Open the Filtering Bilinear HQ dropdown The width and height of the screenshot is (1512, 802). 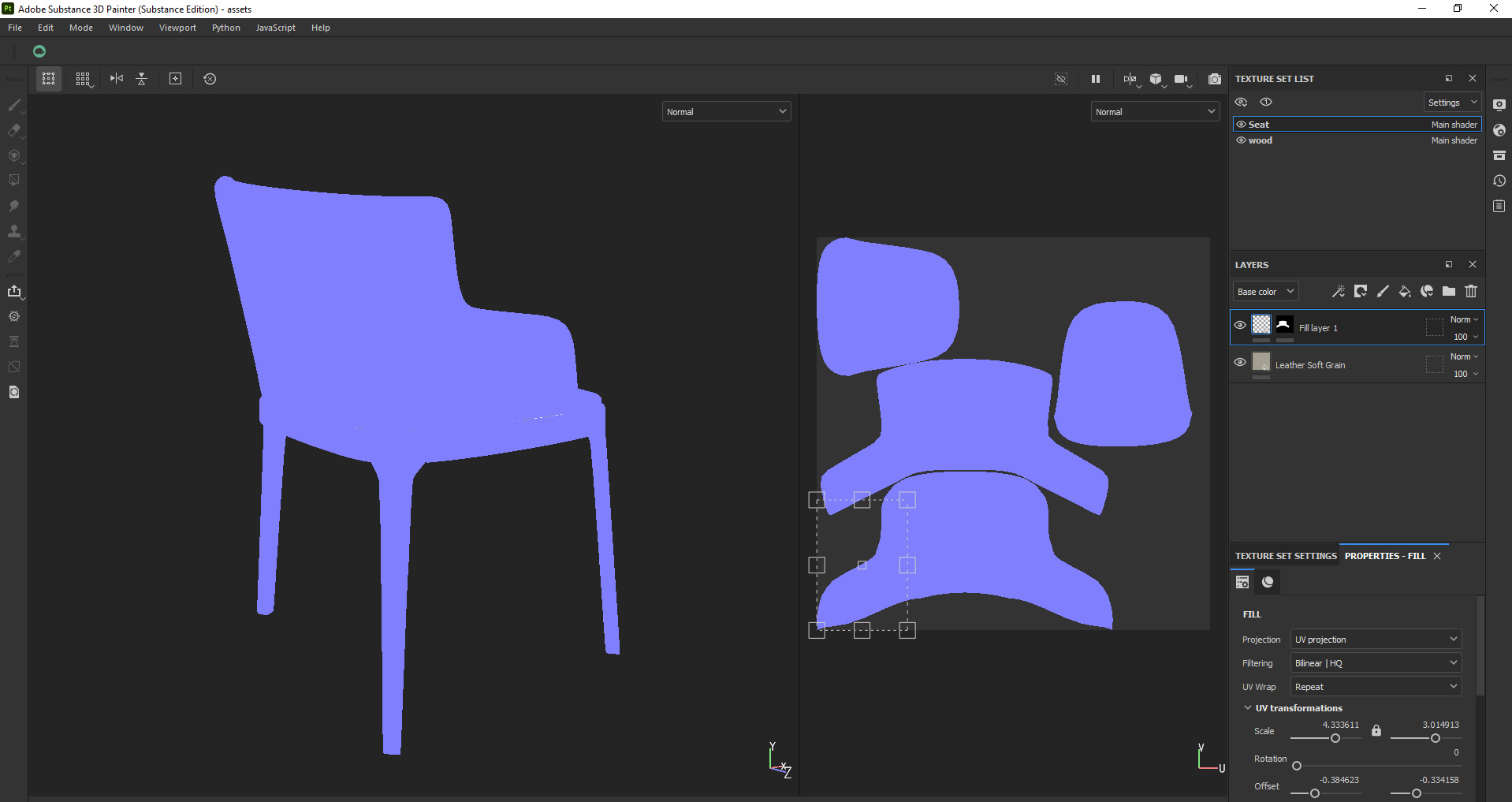[x=1376, y=663]
